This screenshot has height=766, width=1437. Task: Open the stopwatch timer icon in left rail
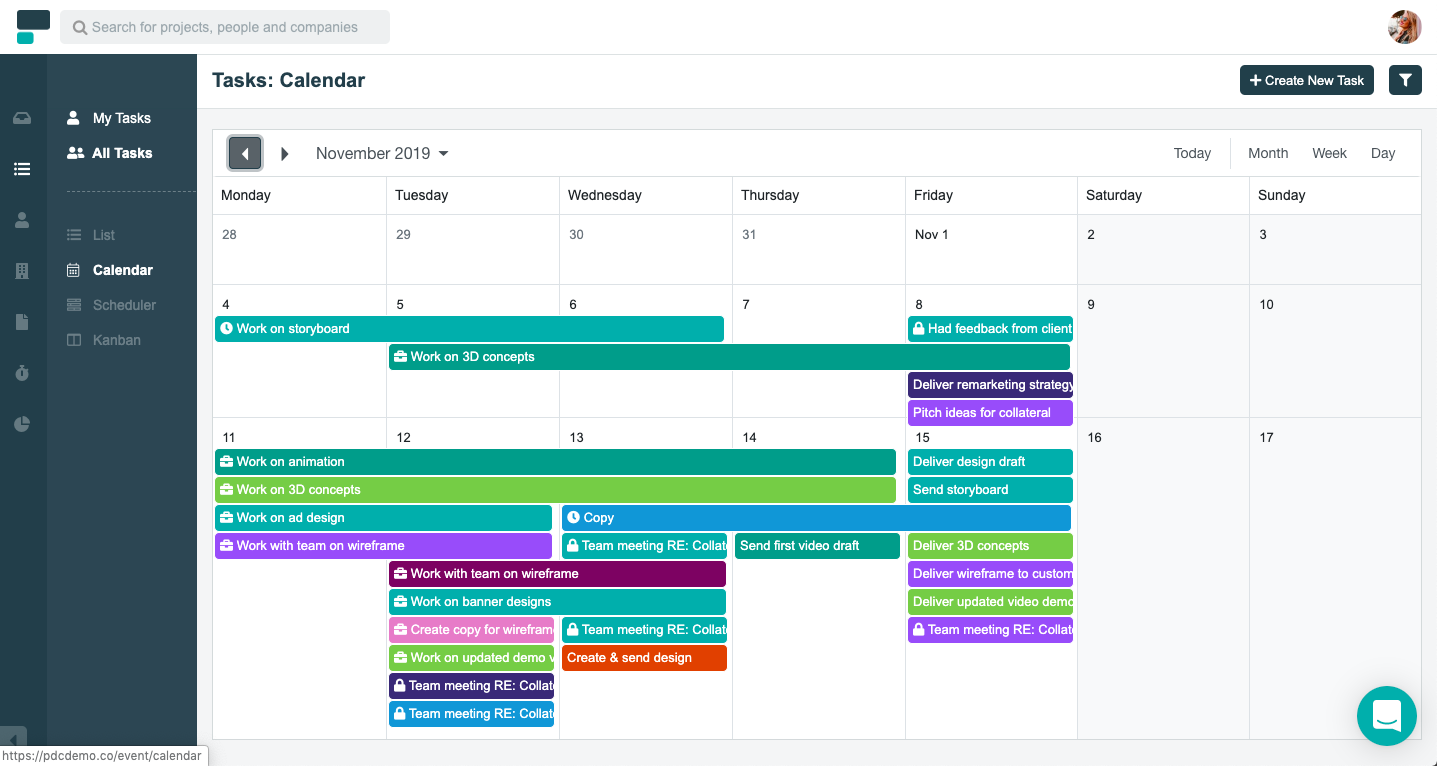click(22, 373)
